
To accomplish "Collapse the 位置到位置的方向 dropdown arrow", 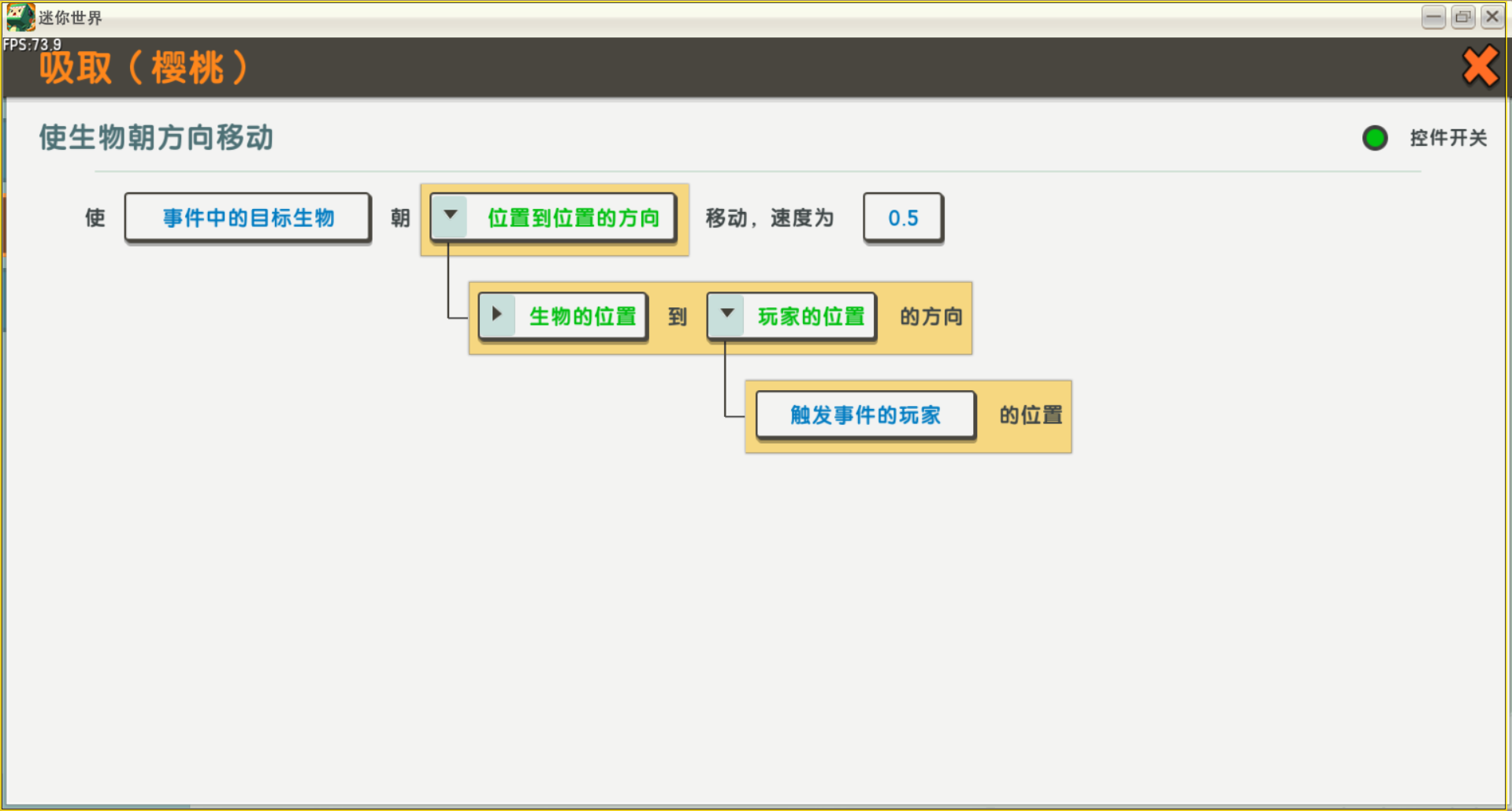I will (451, 216).
